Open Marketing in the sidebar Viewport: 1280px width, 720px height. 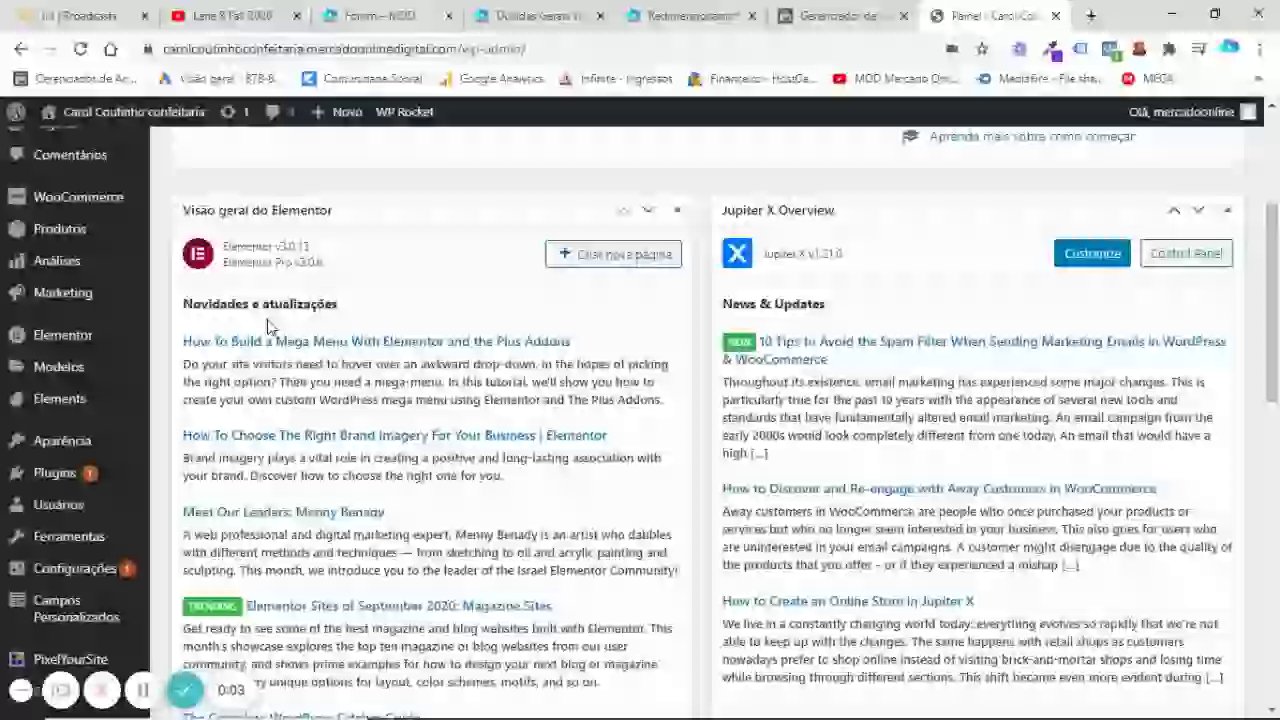click(x=62, y=293)
